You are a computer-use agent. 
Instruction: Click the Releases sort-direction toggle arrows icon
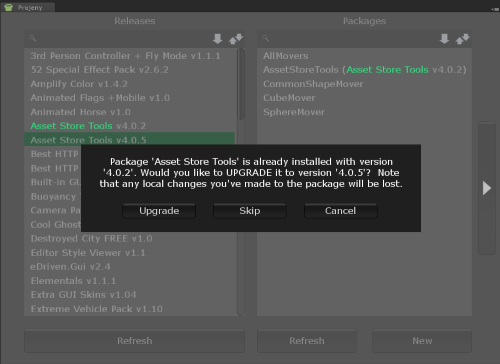tap(236, 39)
